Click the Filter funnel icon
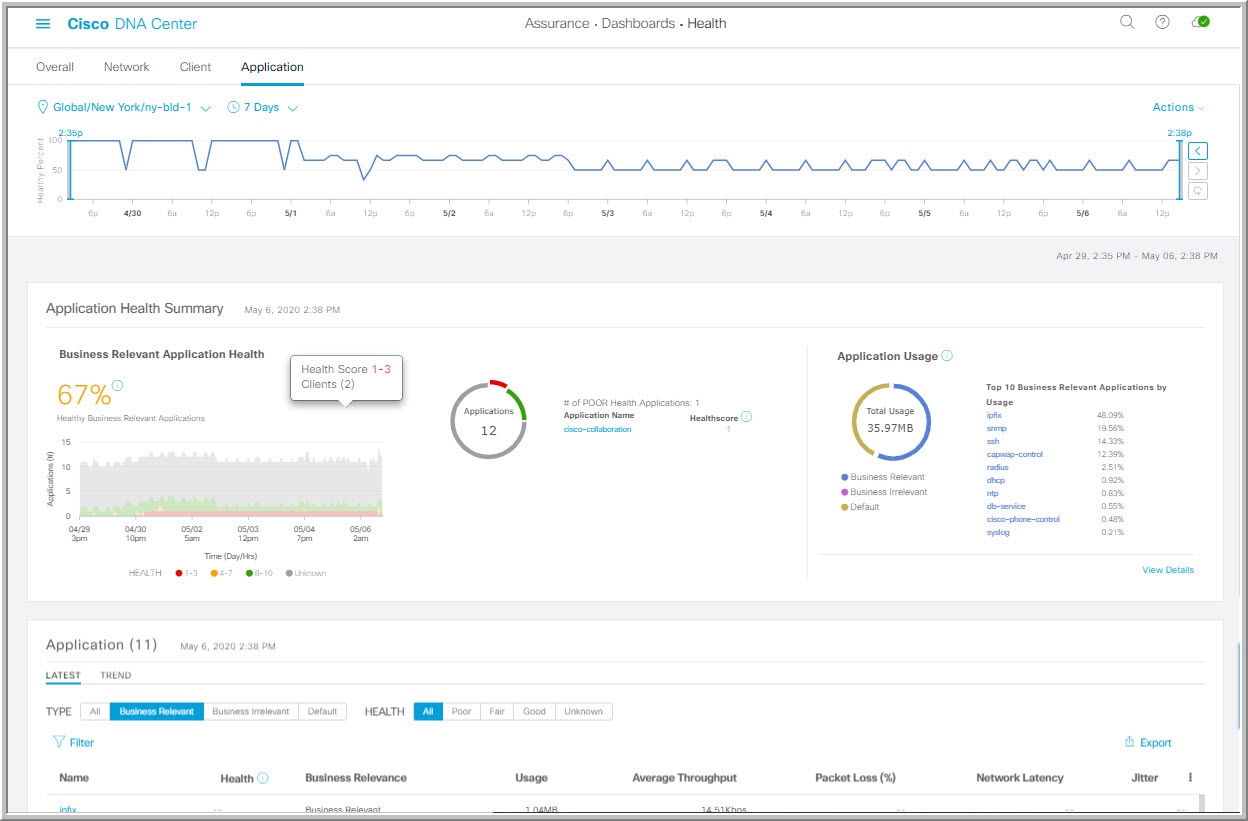 pos(58,743)
